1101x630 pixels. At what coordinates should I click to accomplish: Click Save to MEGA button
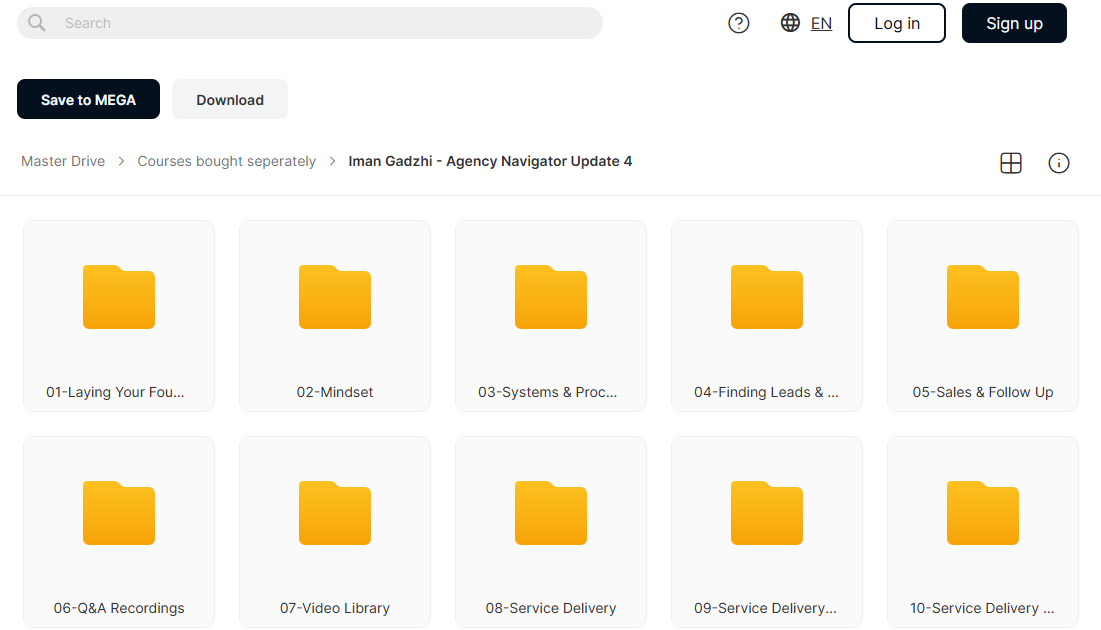(88, 99)
